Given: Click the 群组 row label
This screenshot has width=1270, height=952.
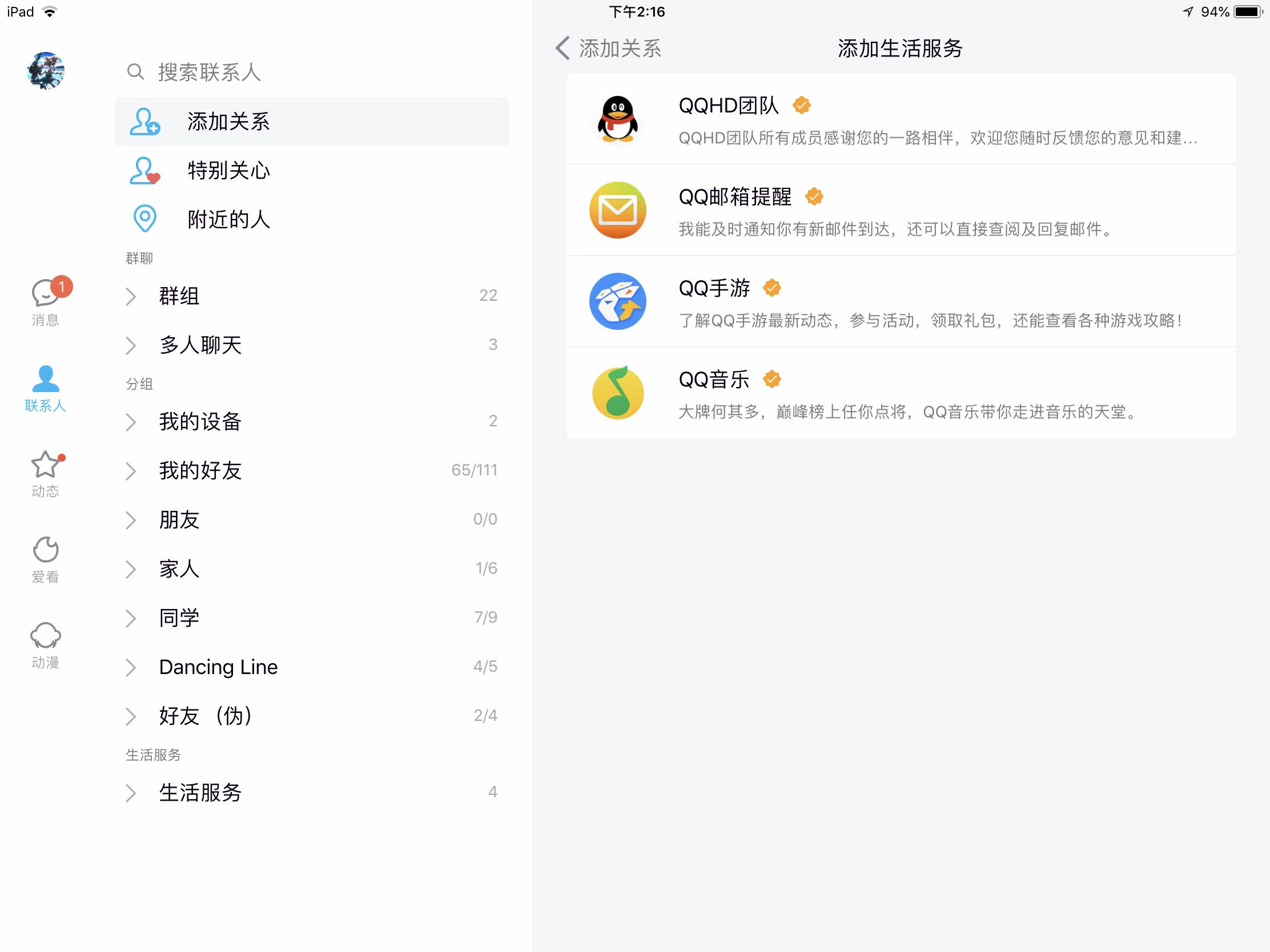Looking at the screenshot, I should 179,296.
